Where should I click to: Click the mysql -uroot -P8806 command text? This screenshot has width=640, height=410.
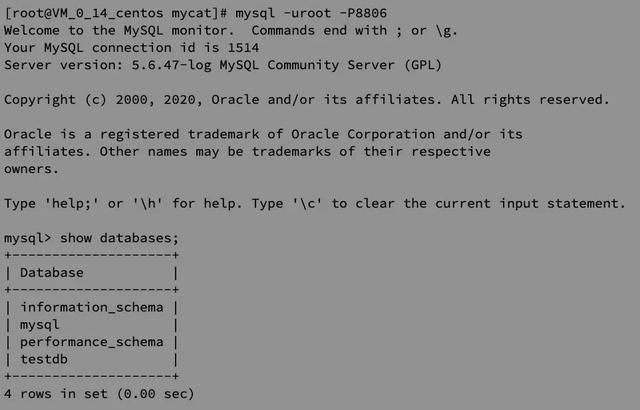click(x=311, y=13)
